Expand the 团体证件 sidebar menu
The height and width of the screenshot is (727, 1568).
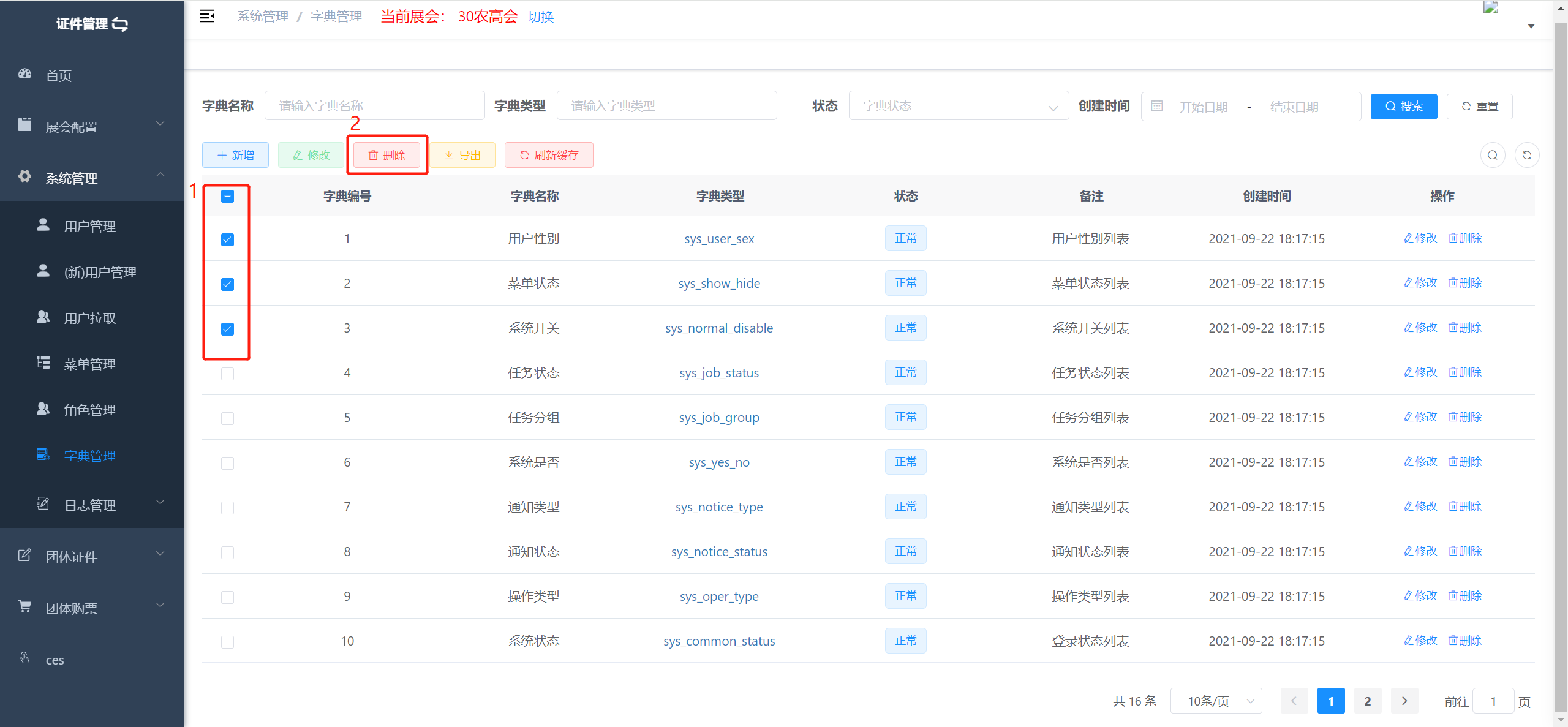[x=92, y=556]
